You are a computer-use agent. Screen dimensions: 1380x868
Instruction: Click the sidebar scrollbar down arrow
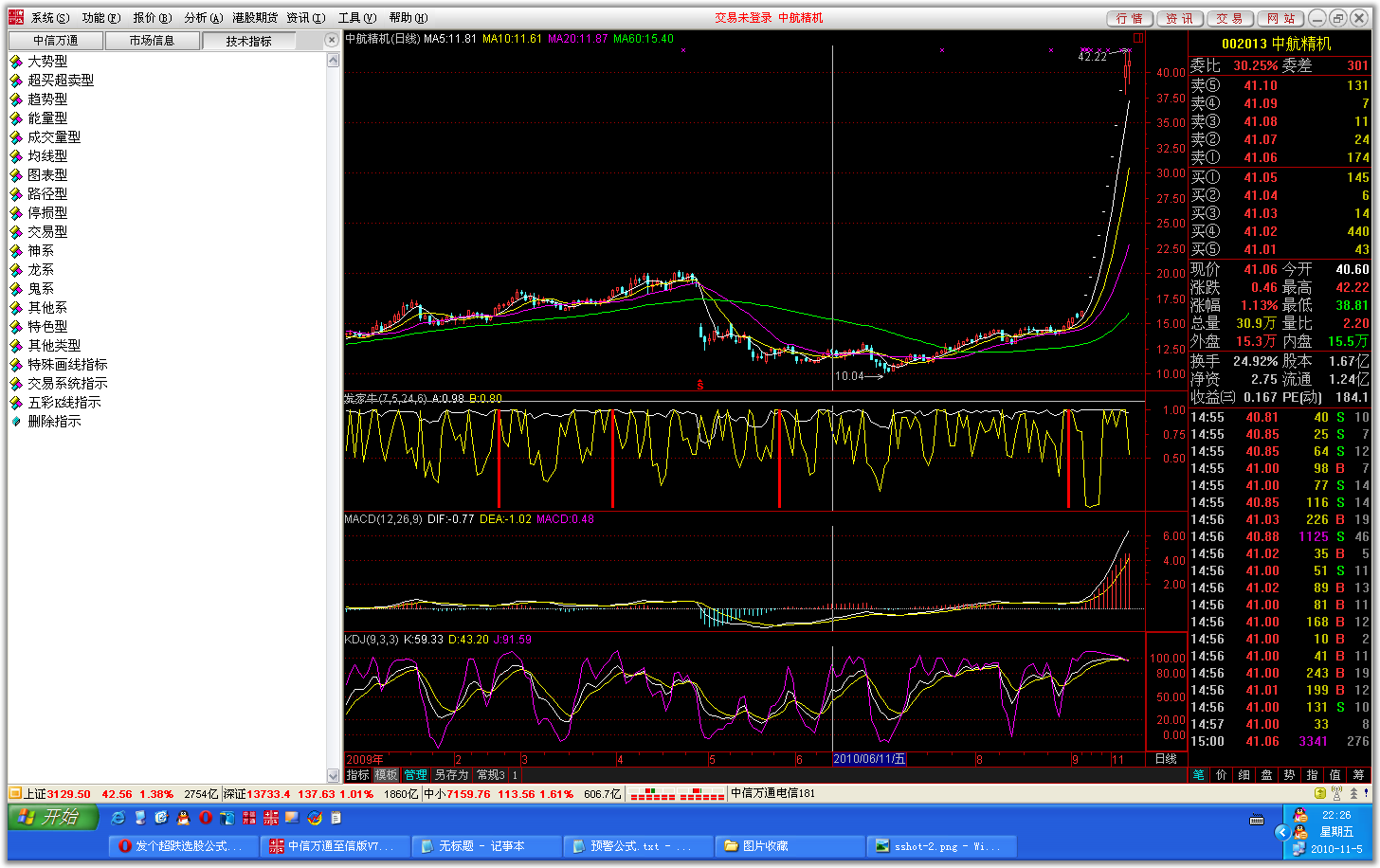pos(333,775)
